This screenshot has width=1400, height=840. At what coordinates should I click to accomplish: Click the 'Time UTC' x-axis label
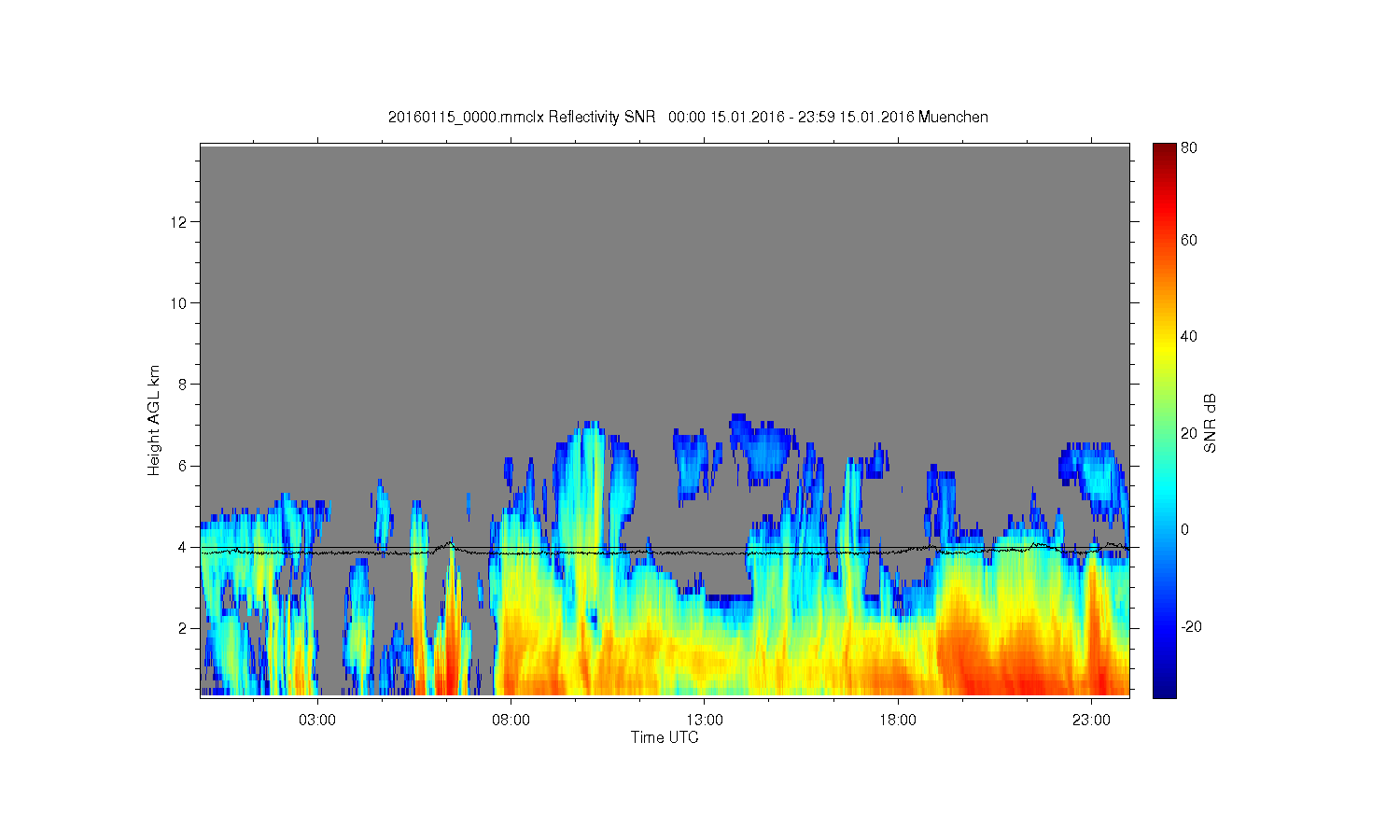(x=665, y=737)
